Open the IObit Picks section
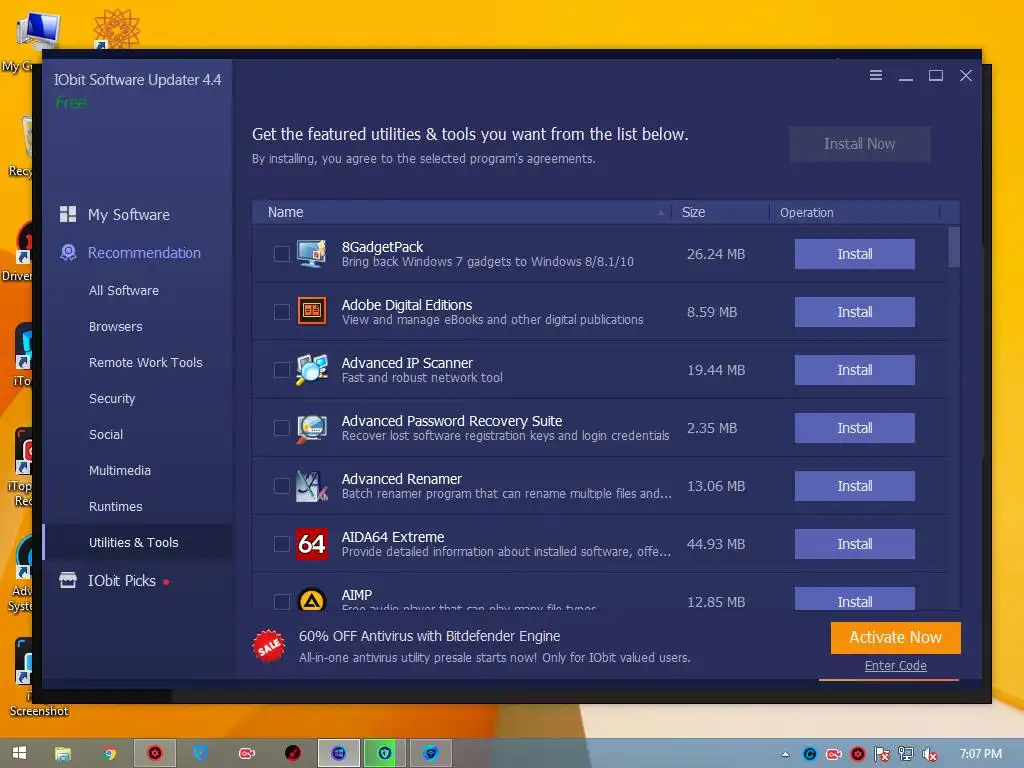 [x=121, y=581]
